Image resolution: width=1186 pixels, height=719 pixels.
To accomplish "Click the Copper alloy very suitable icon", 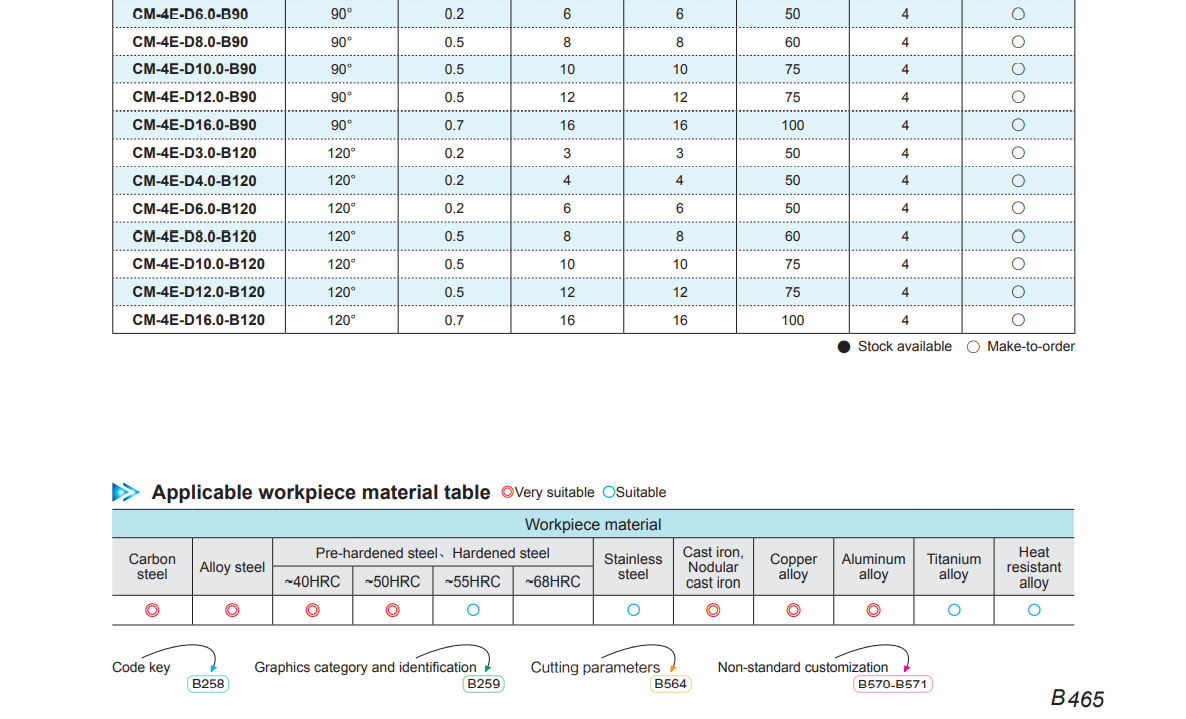I will [x=793, y=610].
